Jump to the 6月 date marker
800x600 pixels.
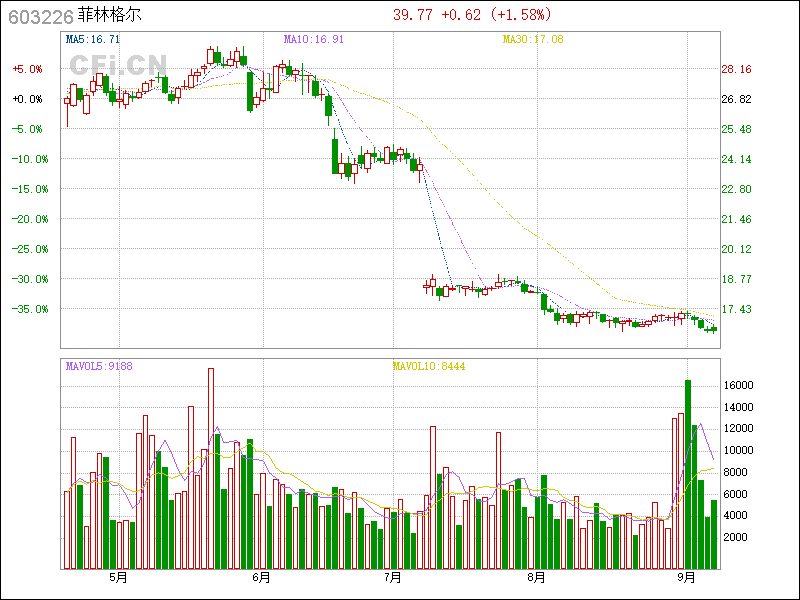[x=262, y=578]
